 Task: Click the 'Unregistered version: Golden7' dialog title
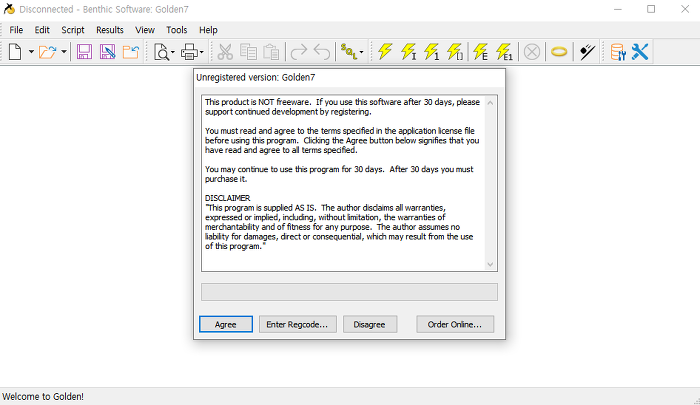tap(255, 77)
